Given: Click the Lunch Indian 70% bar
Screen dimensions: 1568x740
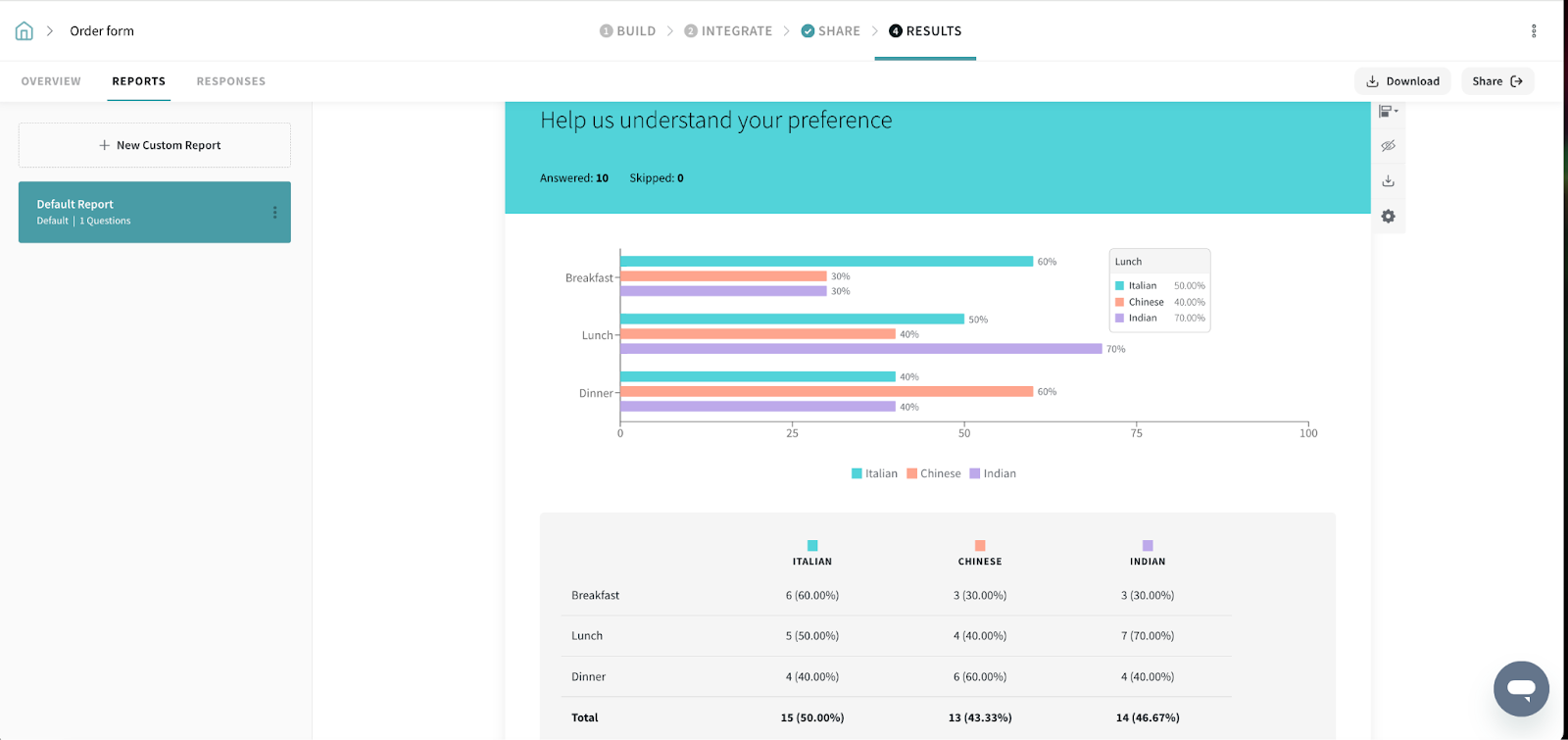Looking at the screenshot, I should coord(860,349).
